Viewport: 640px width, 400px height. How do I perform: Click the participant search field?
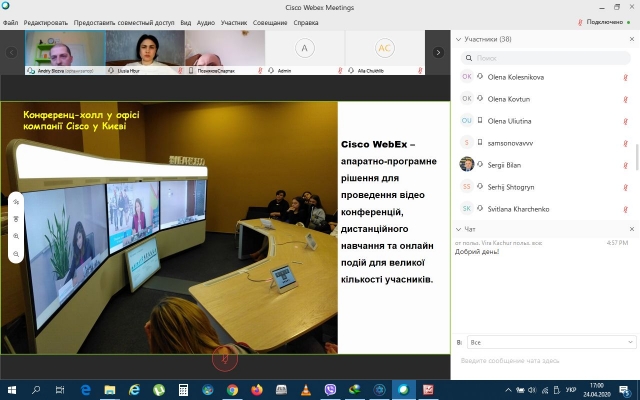545,58
